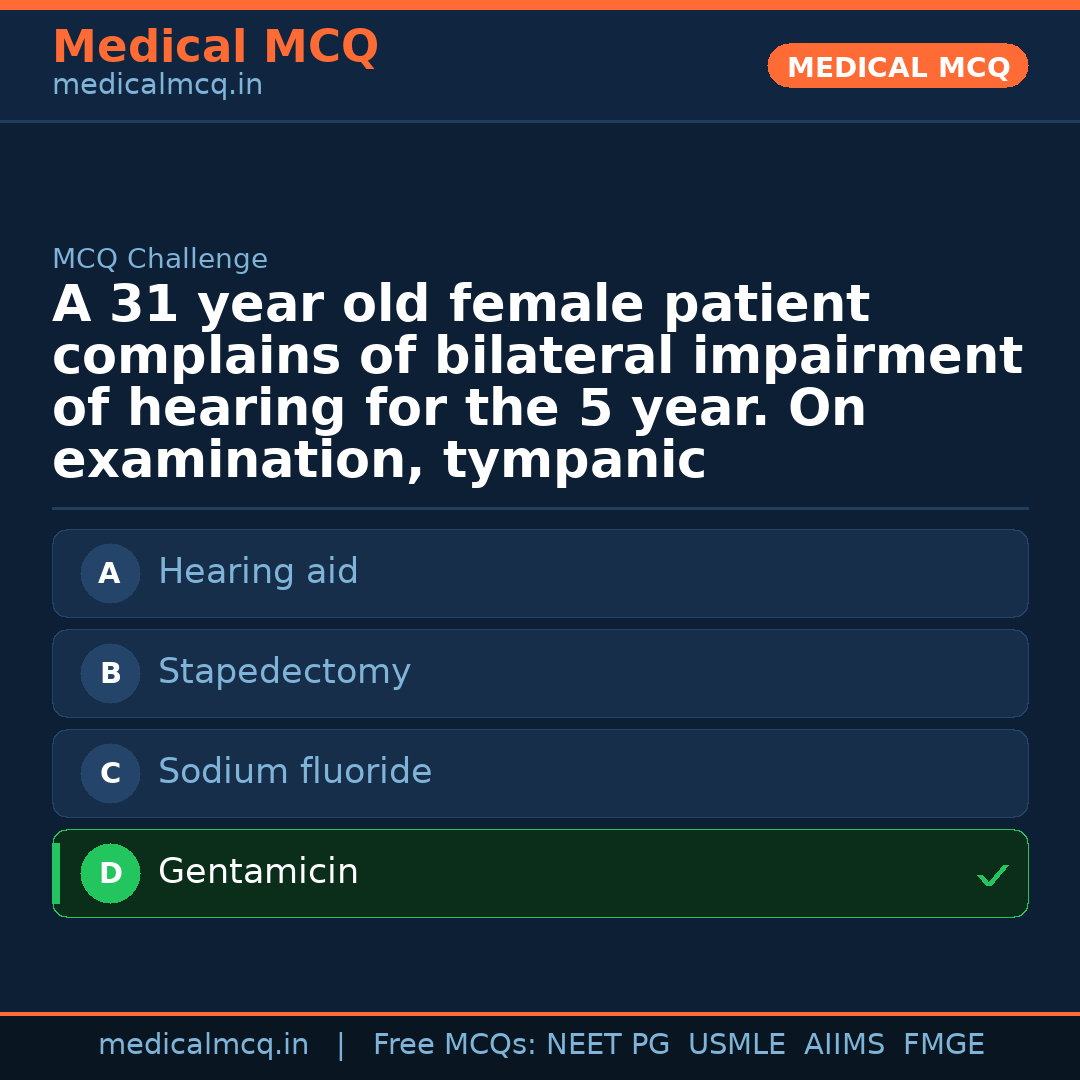Click the circular B badge icon
1080x1080 pixels.
pyautogui.click(x=110, y=673)
